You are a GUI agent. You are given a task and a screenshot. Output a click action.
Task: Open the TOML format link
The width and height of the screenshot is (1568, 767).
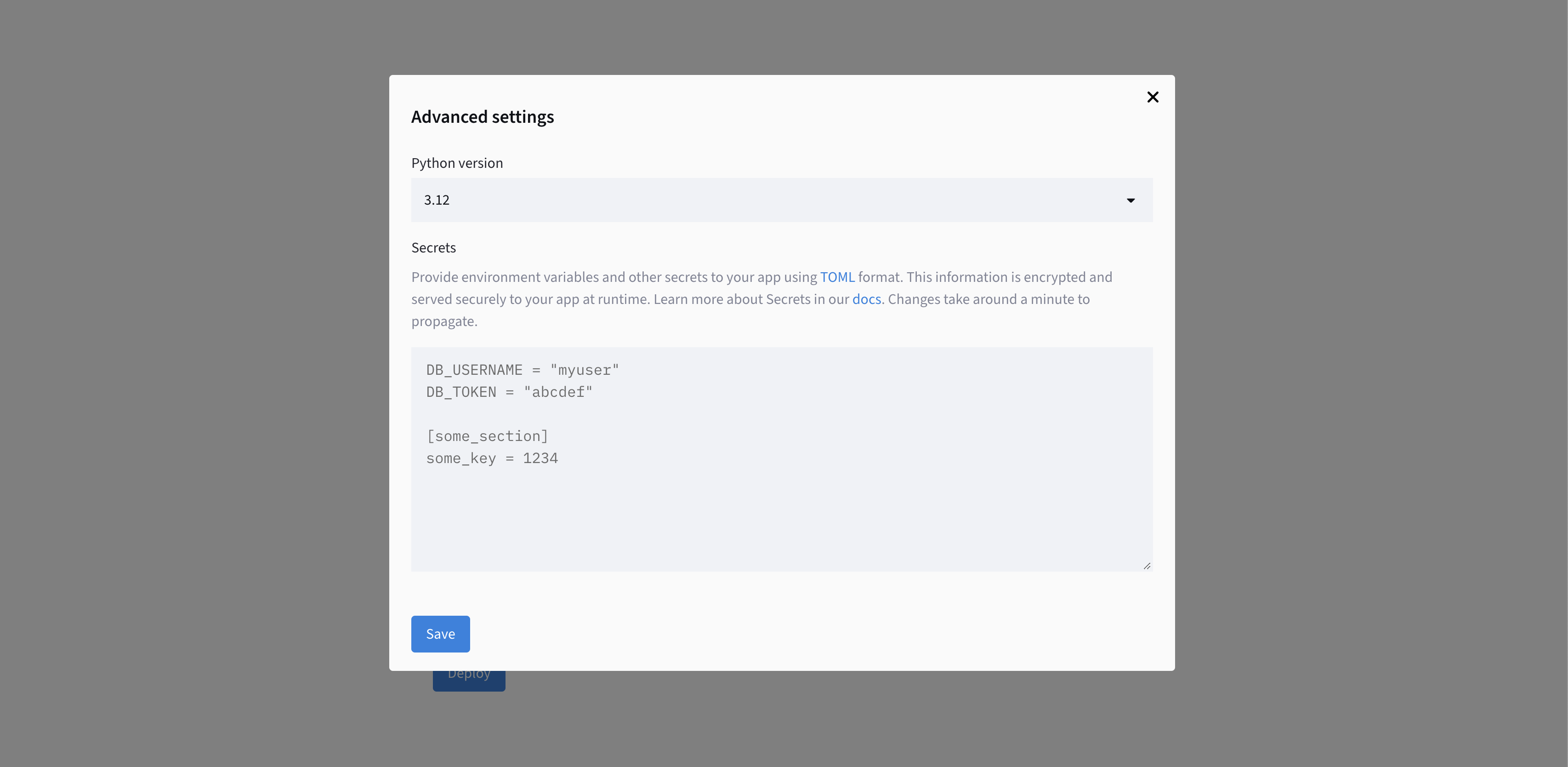[x=837, y=277]
